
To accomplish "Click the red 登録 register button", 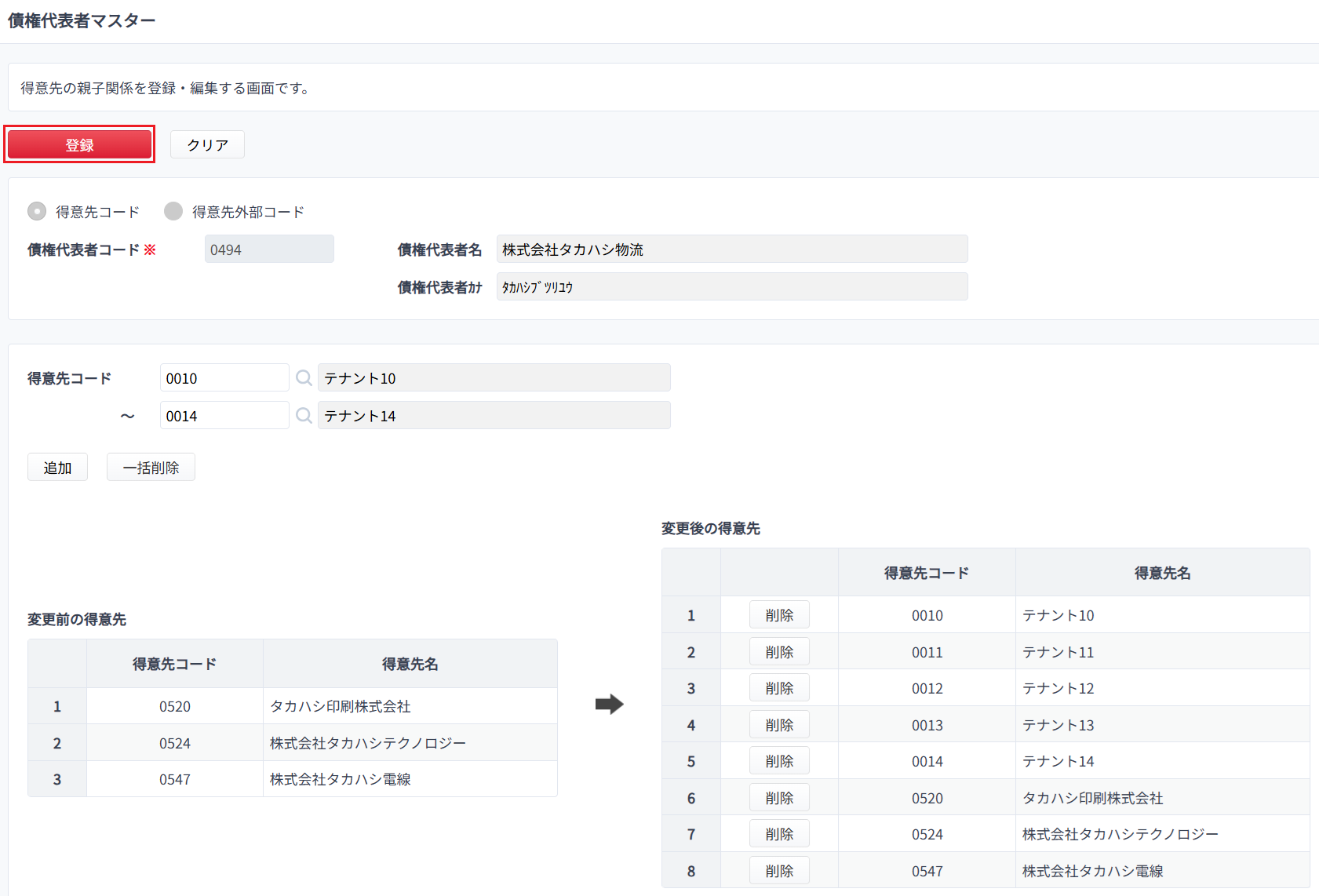I will click(x=79, y=144).
